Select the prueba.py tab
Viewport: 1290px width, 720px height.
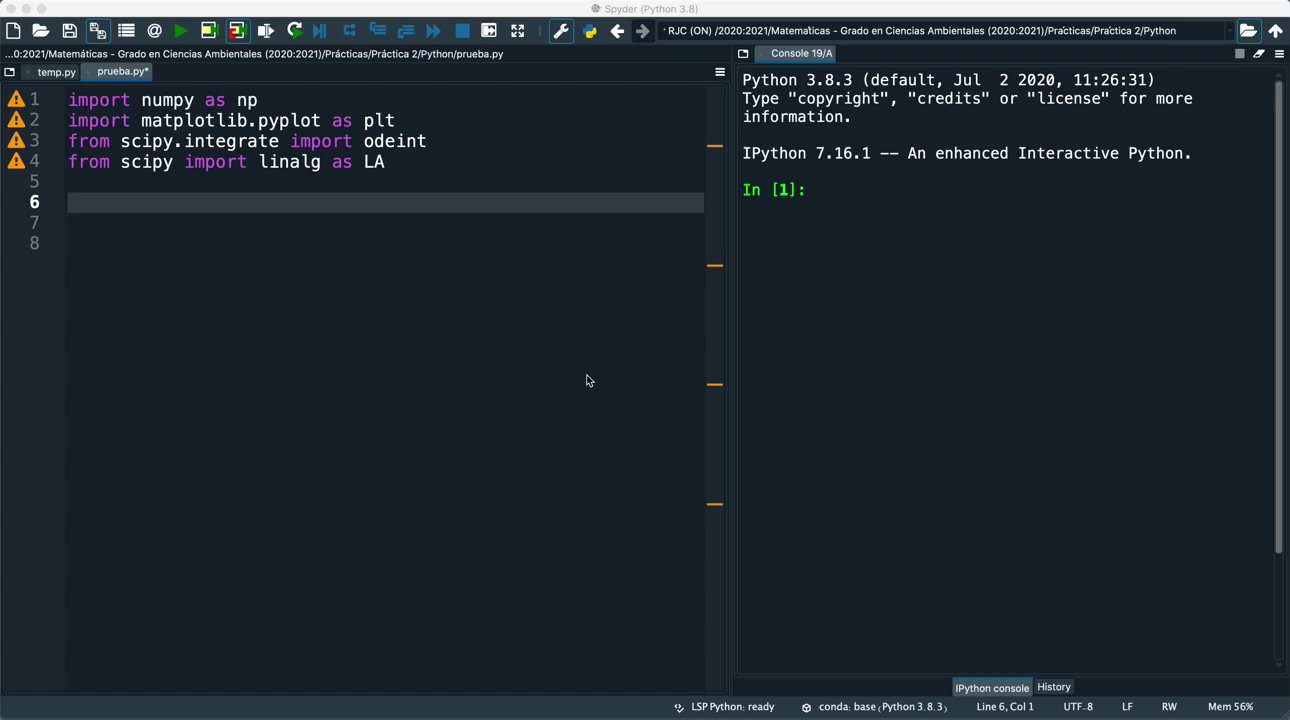click(118, 71)
